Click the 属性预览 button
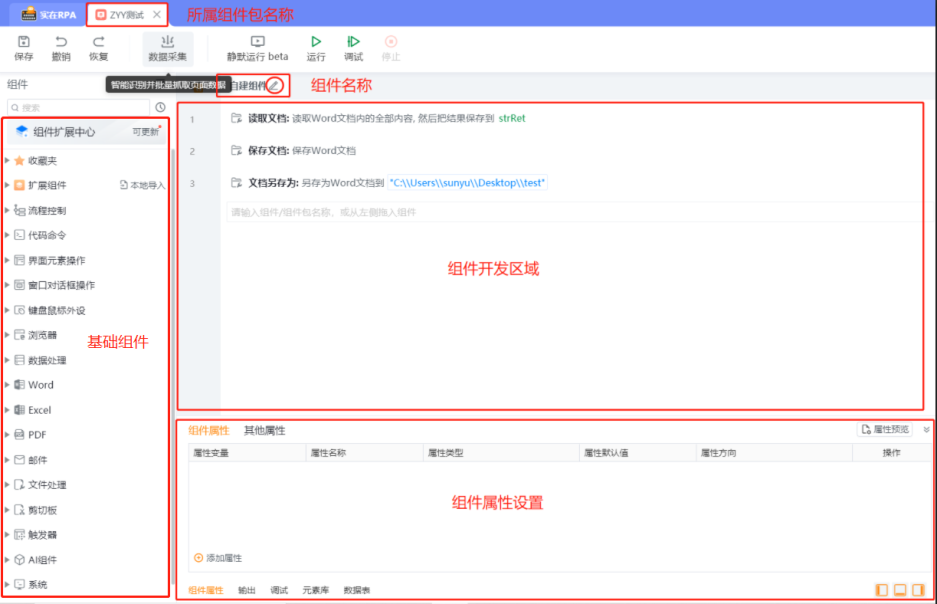The image size is (937, 604). tap(885, 430)
